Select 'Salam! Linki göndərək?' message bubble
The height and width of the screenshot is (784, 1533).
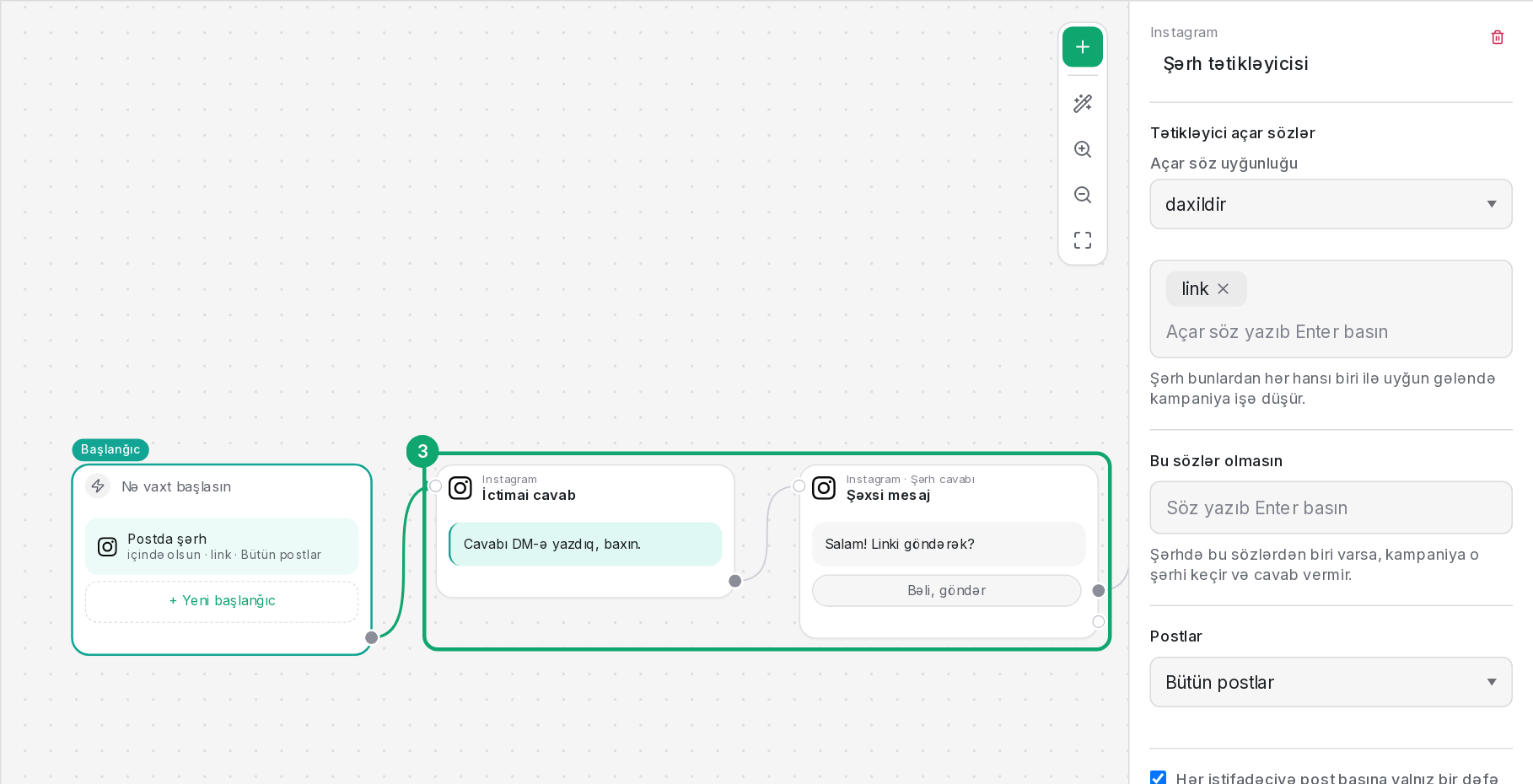click(x=949, y=545)
